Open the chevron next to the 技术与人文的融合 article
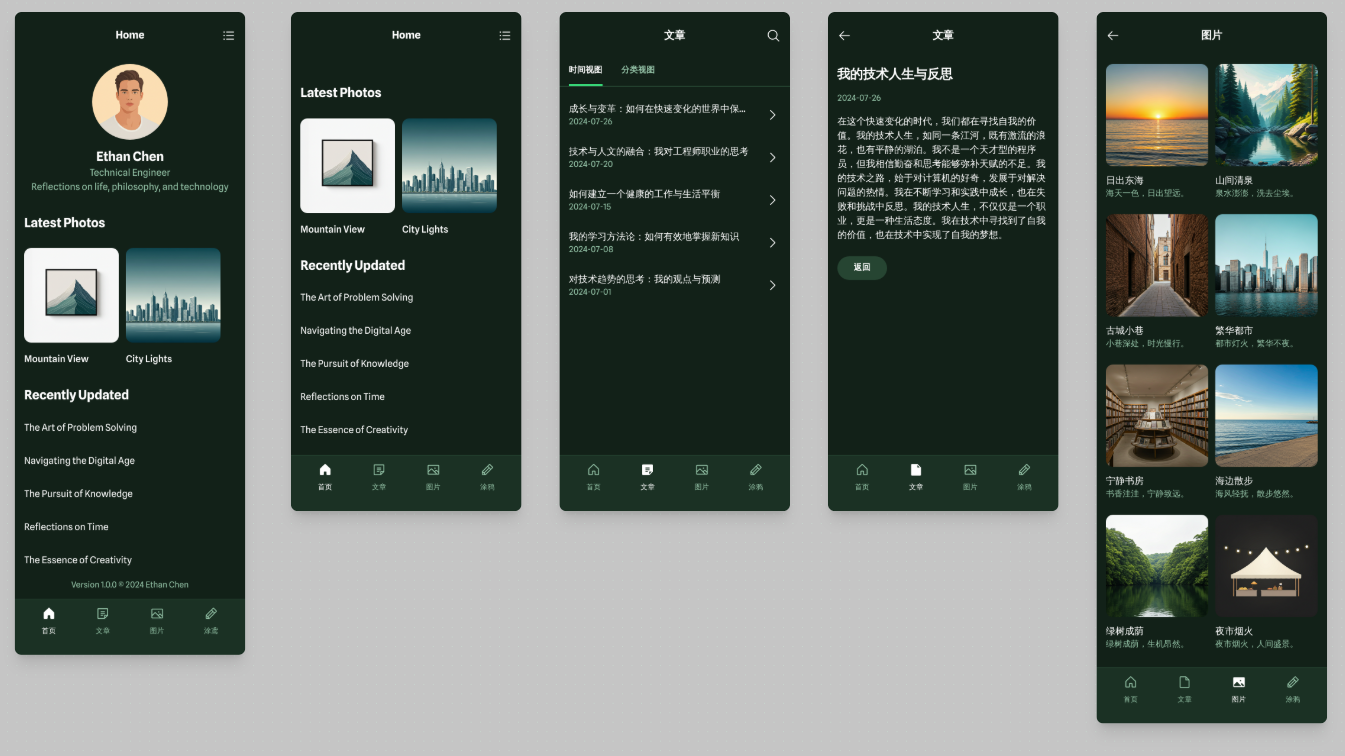This screenshot has width=1345, height=756. click(x=773, y=157)
